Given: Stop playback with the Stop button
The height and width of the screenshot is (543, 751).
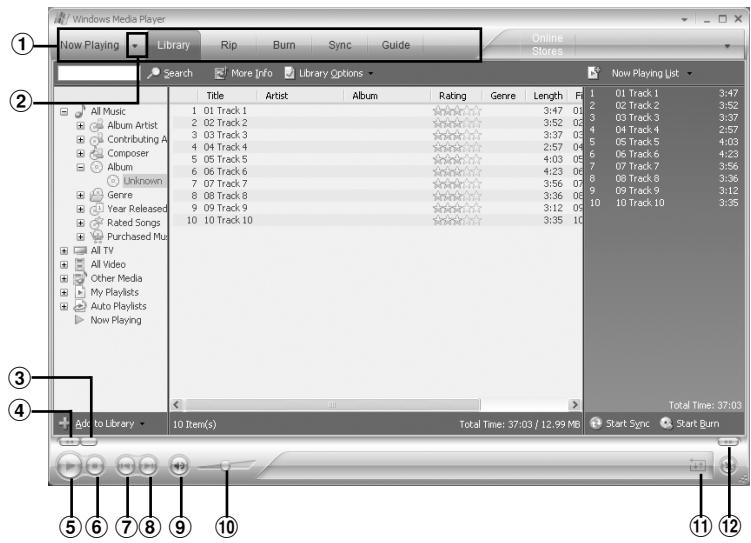Looking at the screenshot, I should point(96,465).
